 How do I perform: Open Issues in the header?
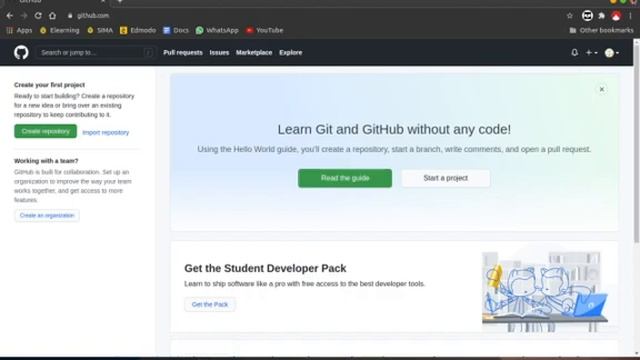[x=219, y=53]
